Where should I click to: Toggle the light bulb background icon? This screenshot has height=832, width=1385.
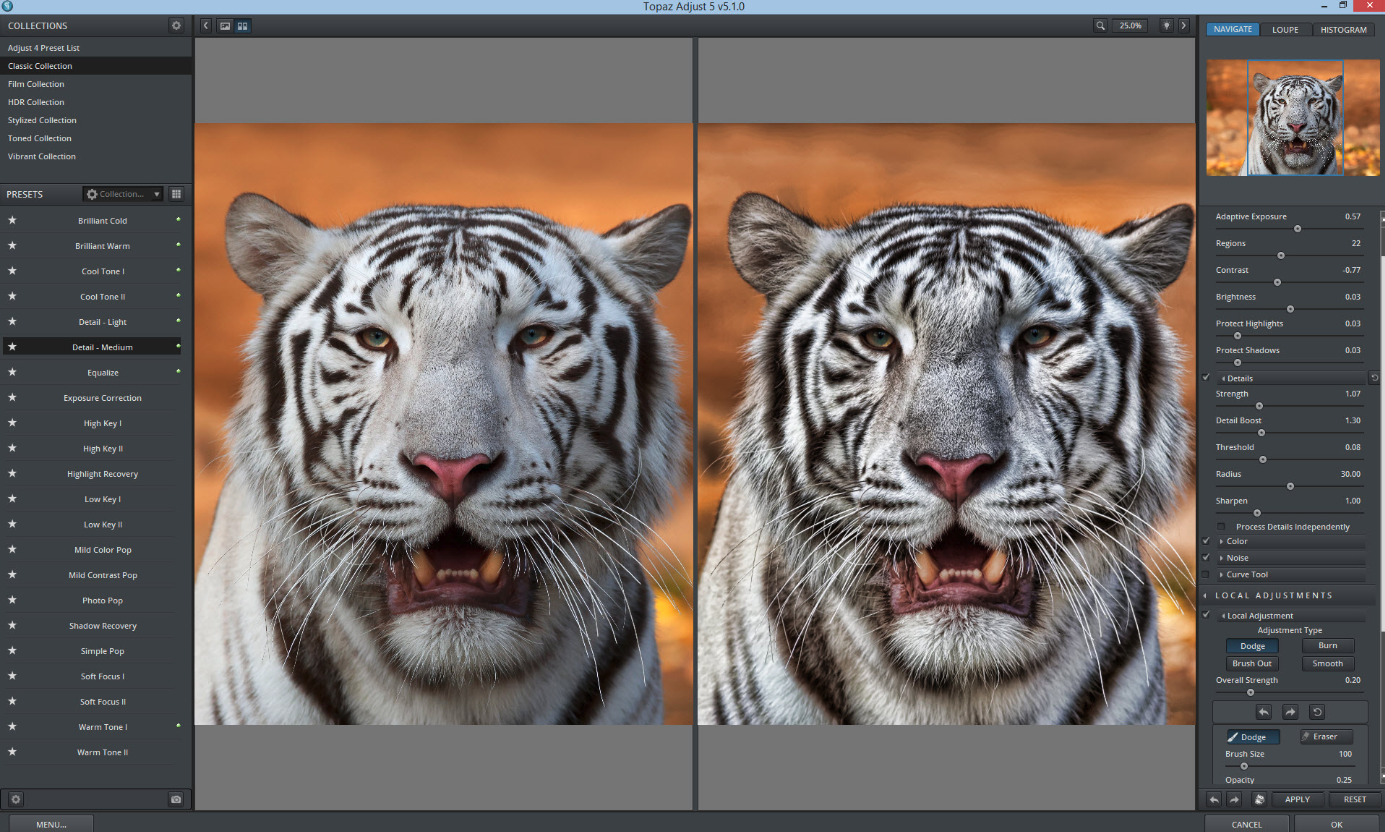tap(1166, 26)
